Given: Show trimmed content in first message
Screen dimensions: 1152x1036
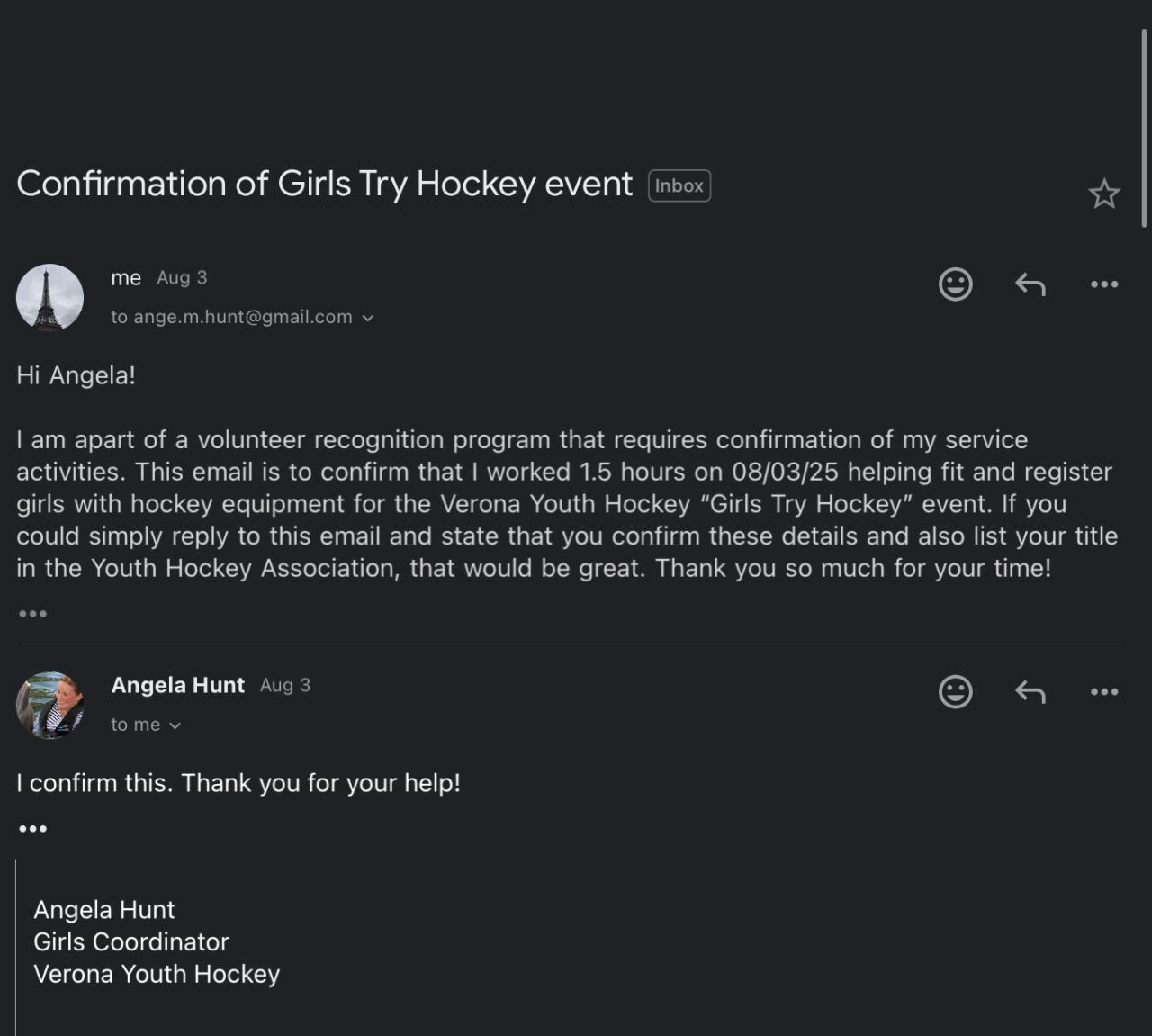Looking at the screenshot, I should (x=32, y=614).
